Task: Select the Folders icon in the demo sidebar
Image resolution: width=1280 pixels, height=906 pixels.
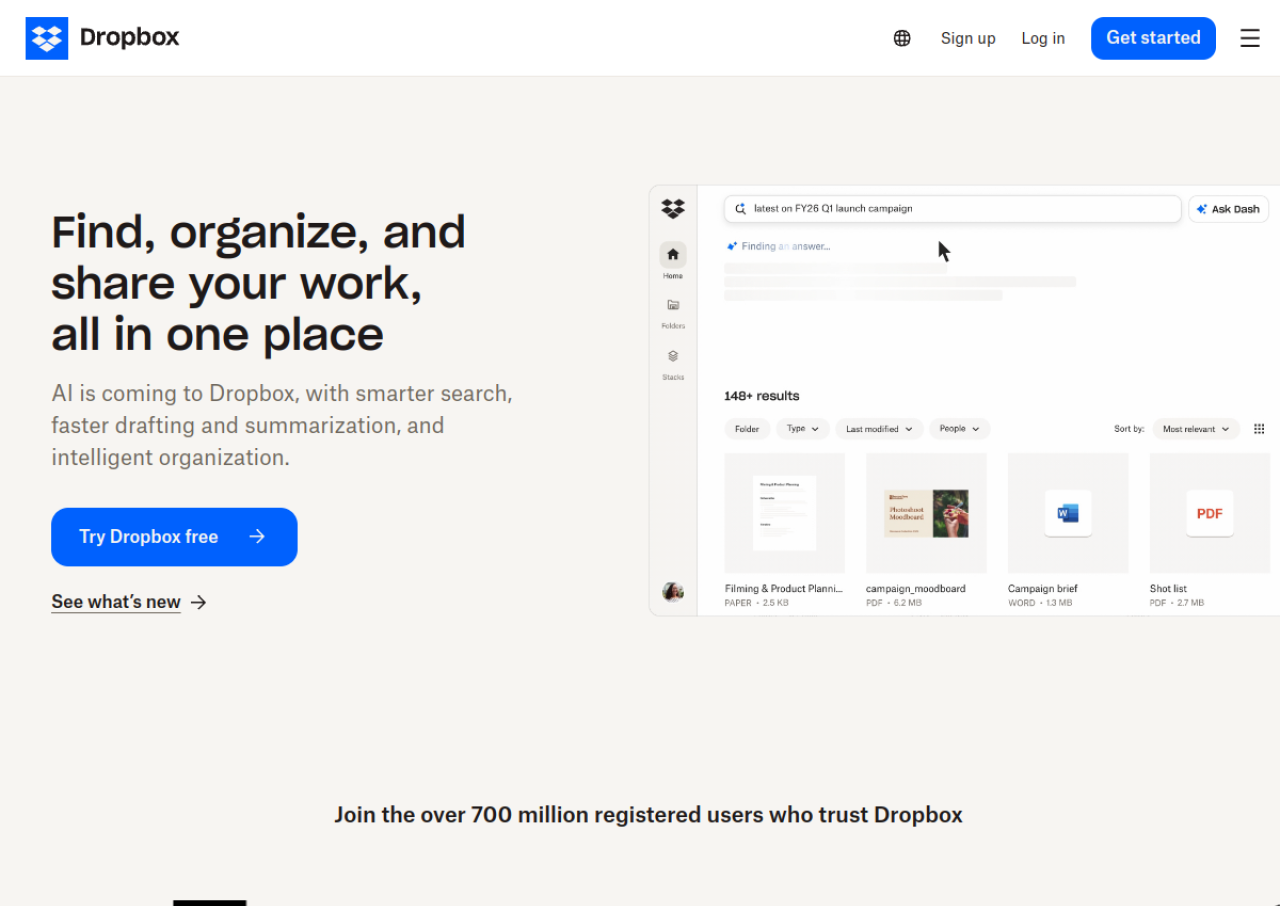Action: pyautogui.click(x=673, y=305)
